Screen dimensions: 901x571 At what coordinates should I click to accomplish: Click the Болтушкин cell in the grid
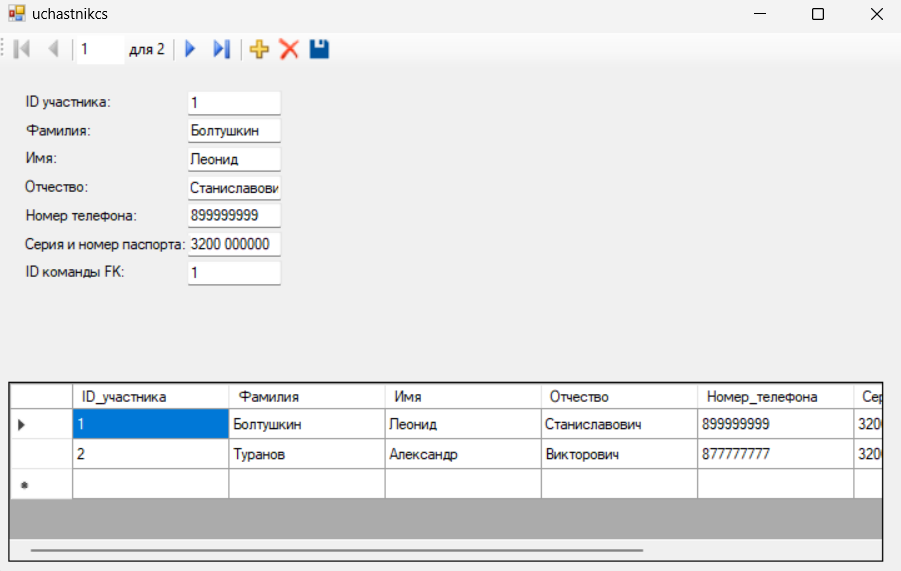pyautogui.click(x=307, y=424)
